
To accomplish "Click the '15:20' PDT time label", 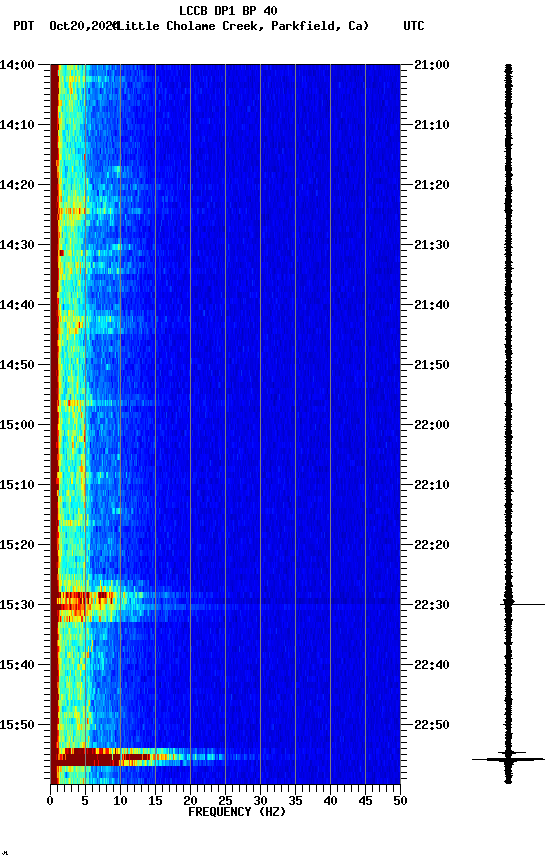I will tap(17, 545).
